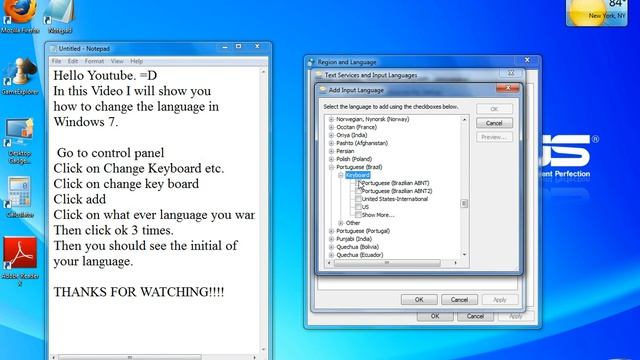Image resolution: width=640 pixels, height=360 pixels.
Task: Open the Notepad File menu
Action: pyautogui.click(x=56, y=61)
